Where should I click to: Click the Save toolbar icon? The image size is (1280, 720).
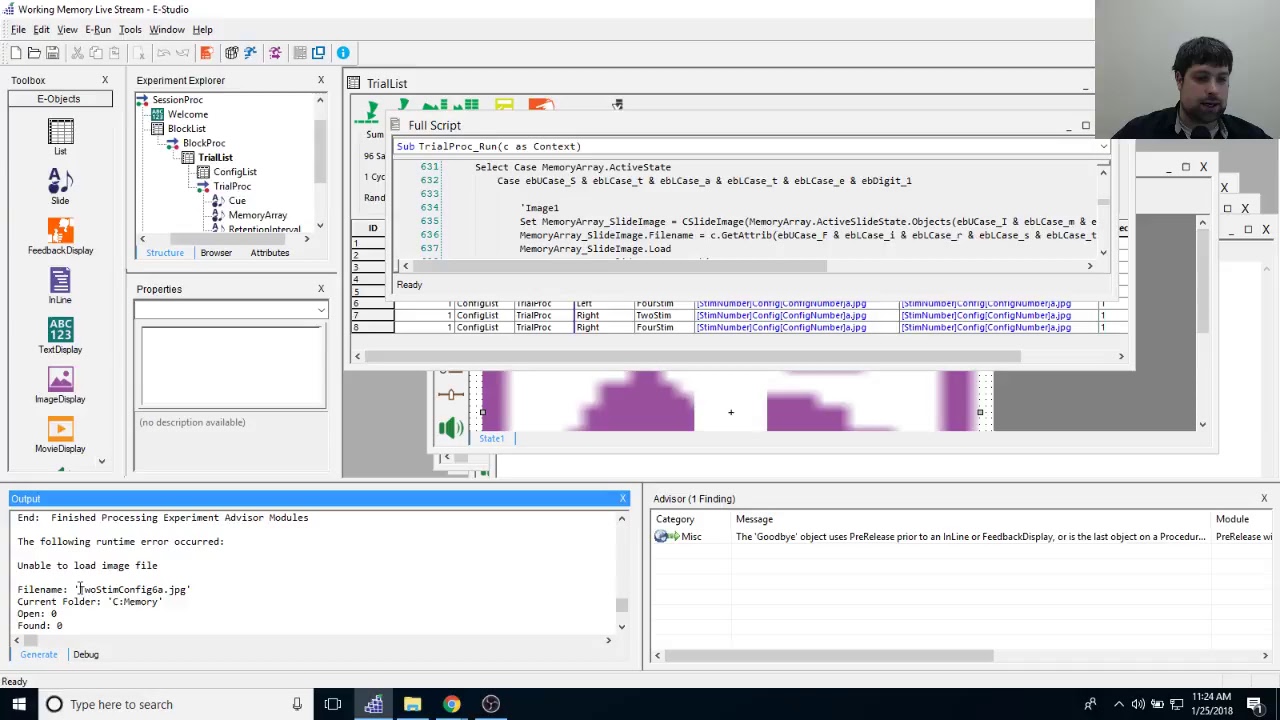point(52,53)
